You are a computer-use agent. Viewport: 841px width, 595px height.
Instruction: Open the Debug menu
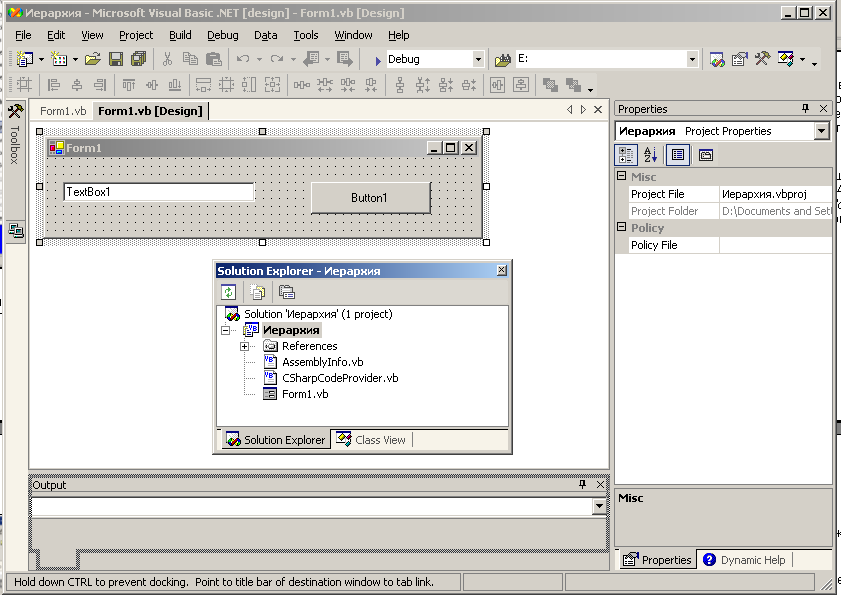coord(223,35)
